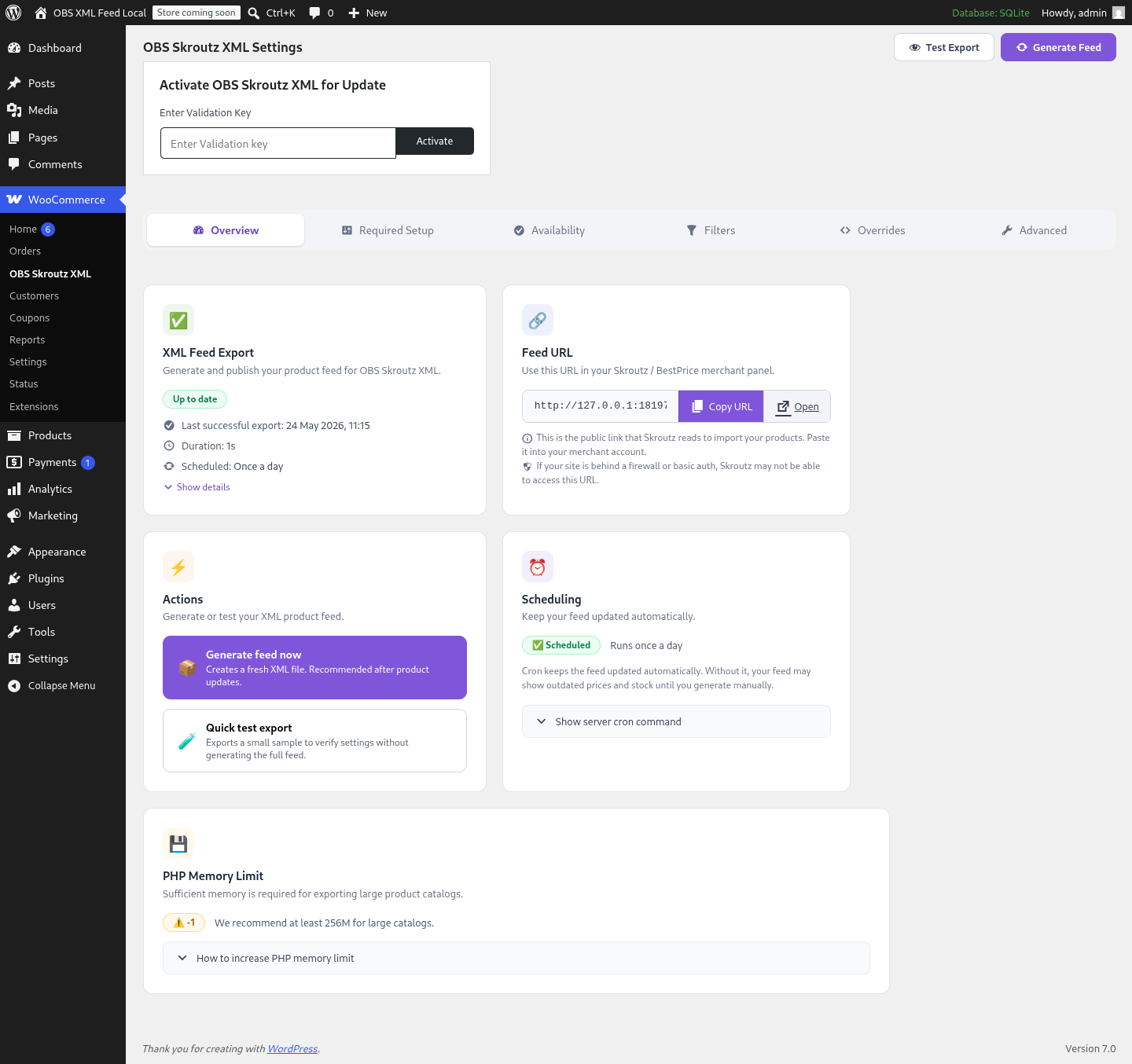Viewport: 1132px width, 1064px height.
Task: Expand Show server cron command
Action: [676, 721]
